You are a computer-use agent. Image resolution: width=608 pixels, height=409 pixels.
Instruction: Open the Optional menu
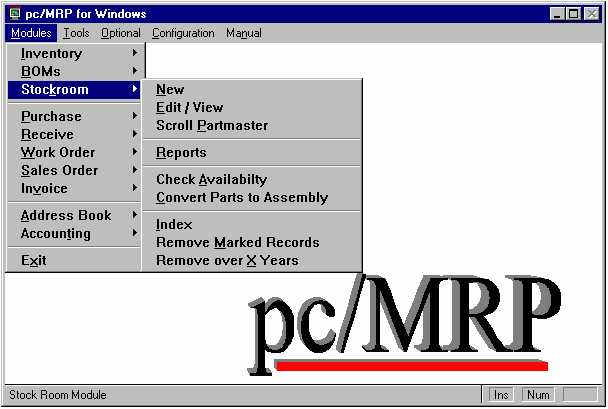point(121,33)
